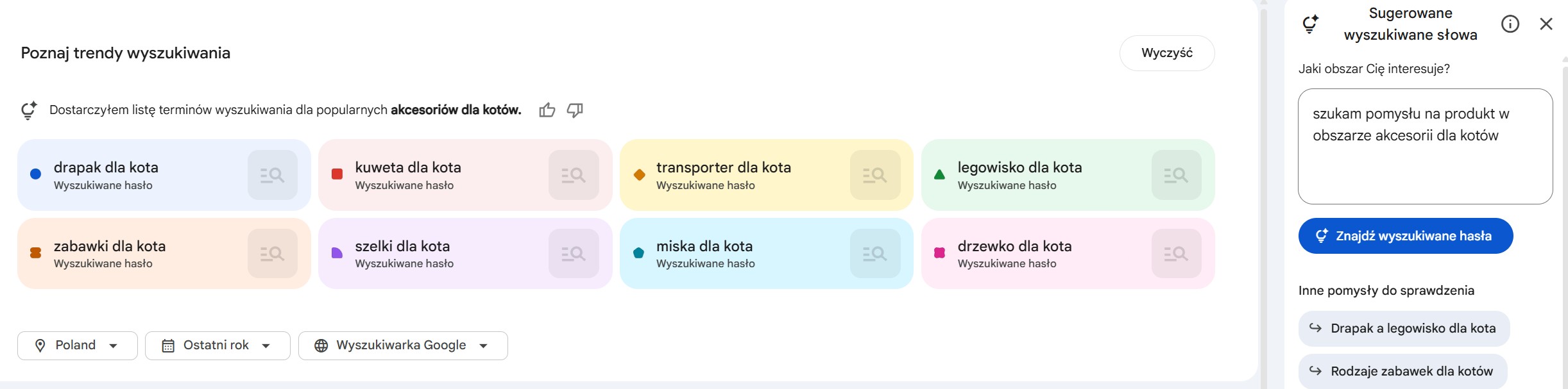Click the thumbs down feedback icon

coord(575,110)
